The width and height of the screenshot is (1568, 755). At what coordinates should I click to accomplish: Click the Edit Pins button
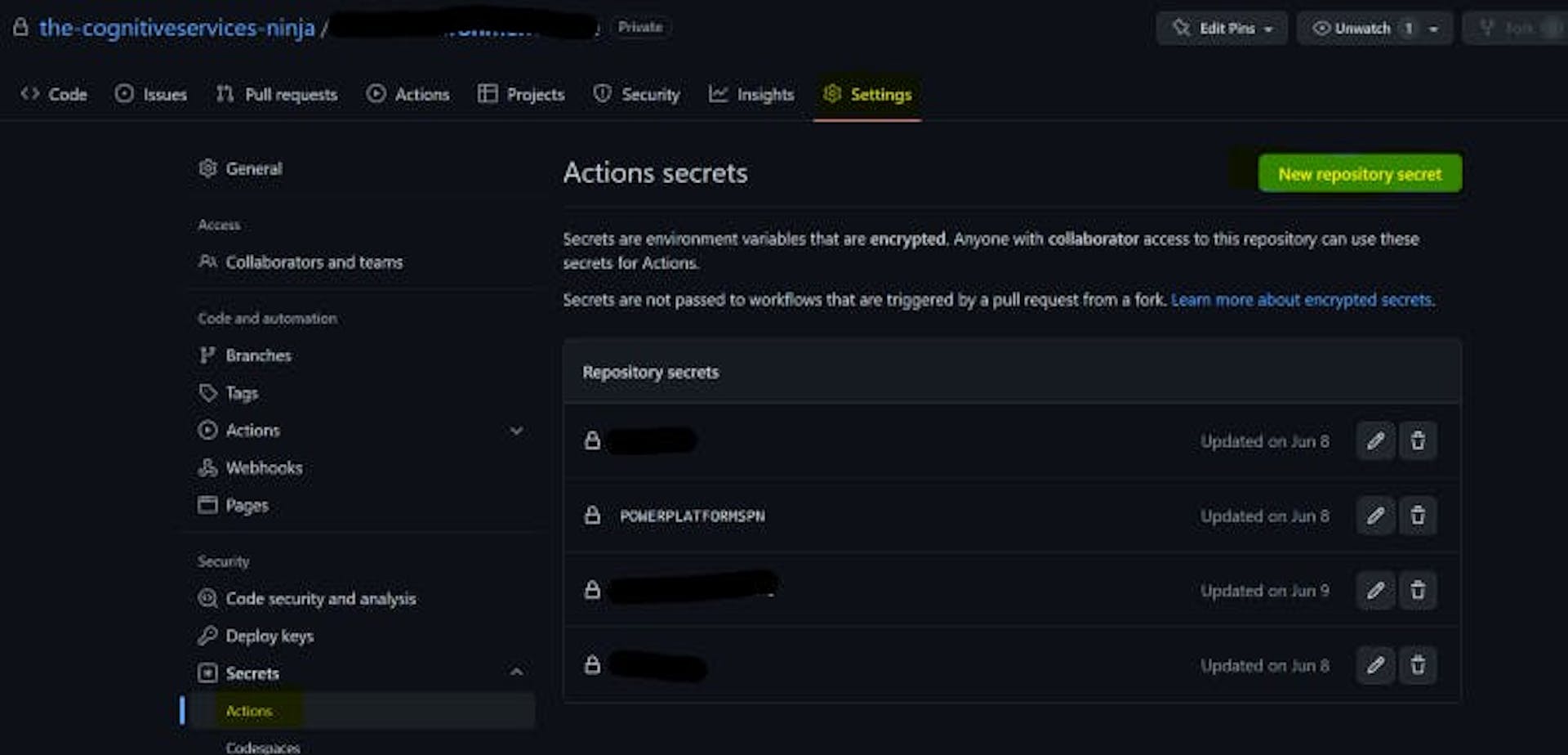point(1222,29)
